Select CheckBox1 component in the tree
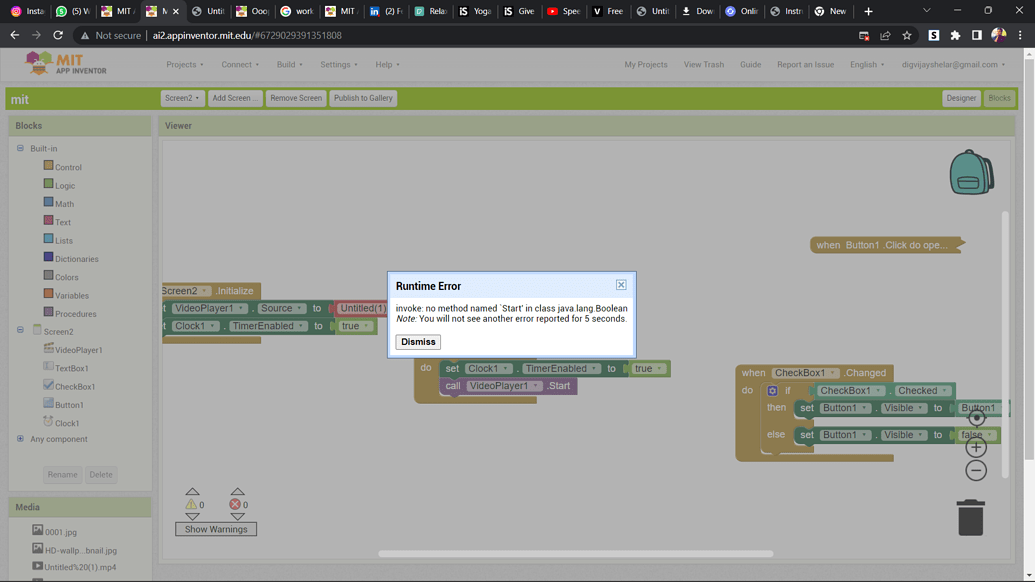The image size is (1035, 582). (75, 387)
